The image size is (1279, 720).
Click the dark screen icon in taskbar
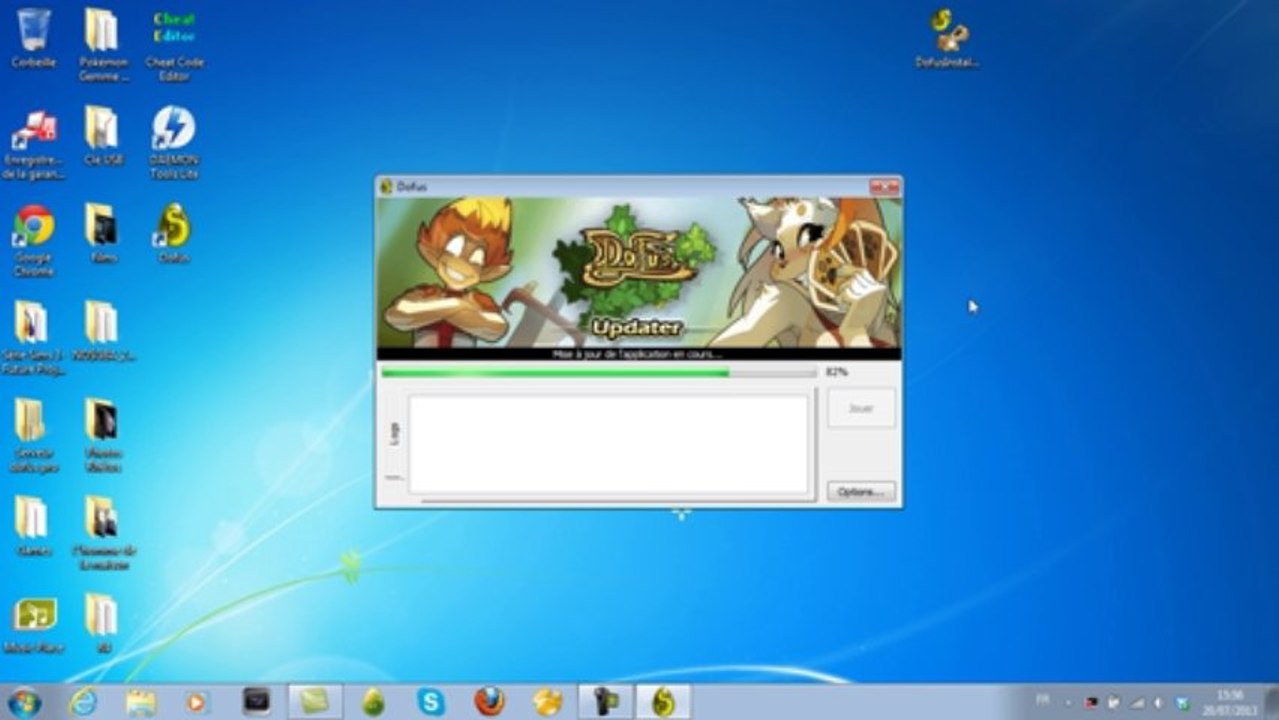point(257,702)
